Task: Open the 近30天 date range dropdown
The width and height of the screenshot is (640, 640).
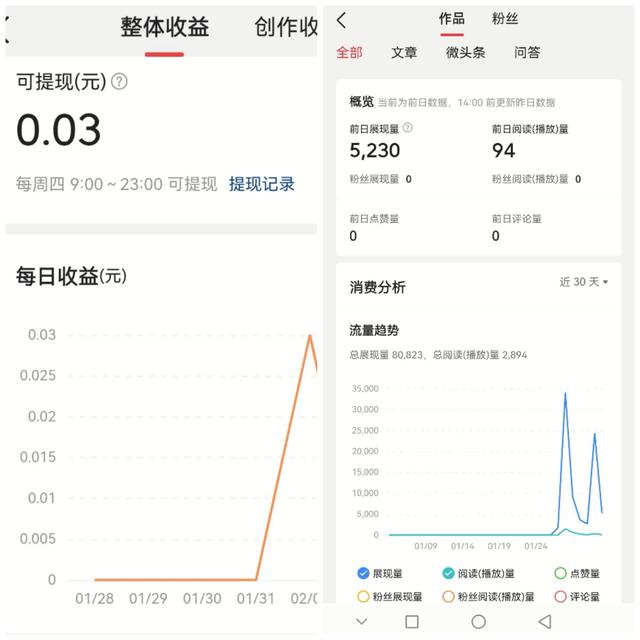Action: click(x=583, y=283)
